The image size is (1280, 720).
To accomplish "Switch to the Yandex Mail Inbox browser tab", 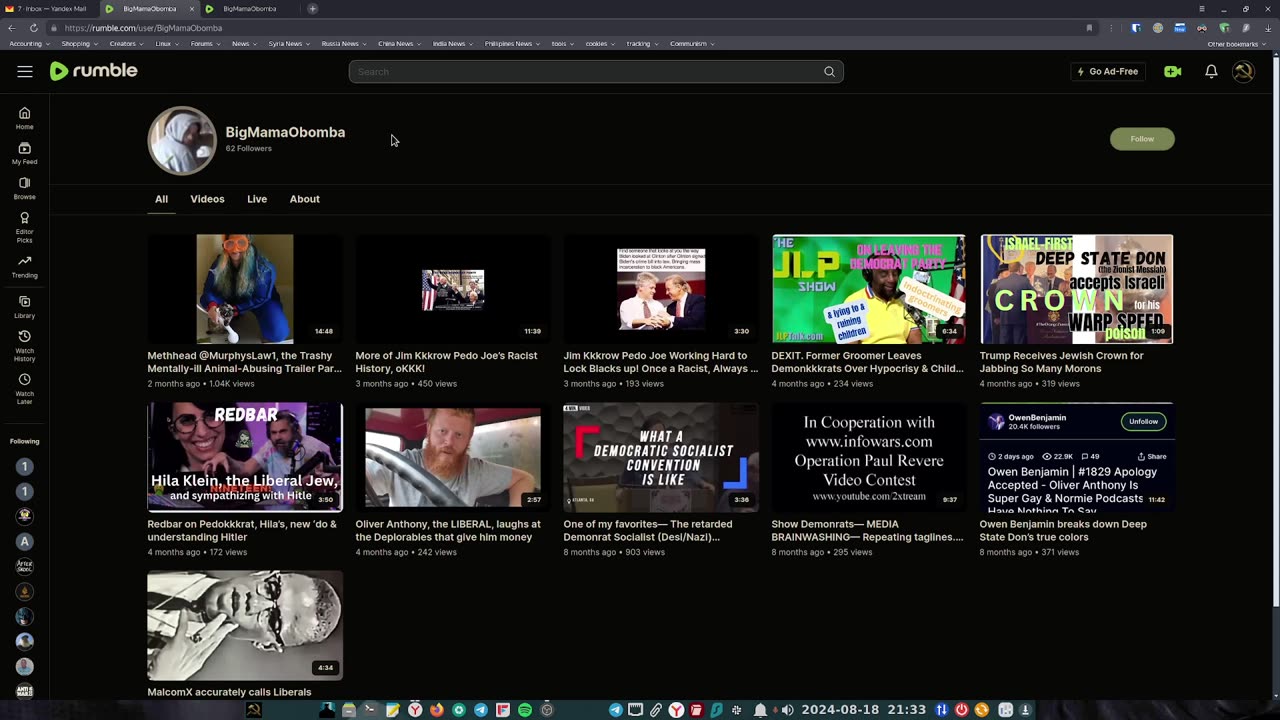I will tap(49, 9).
